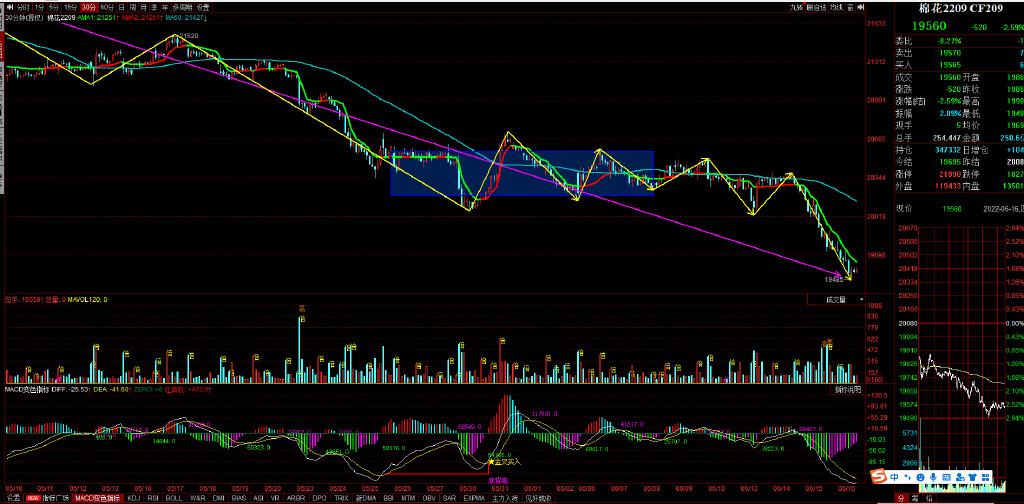Select the OBV indicator tab
Image resolution: width=1024 pixels, height=504 pixels.
click(429, 498)
